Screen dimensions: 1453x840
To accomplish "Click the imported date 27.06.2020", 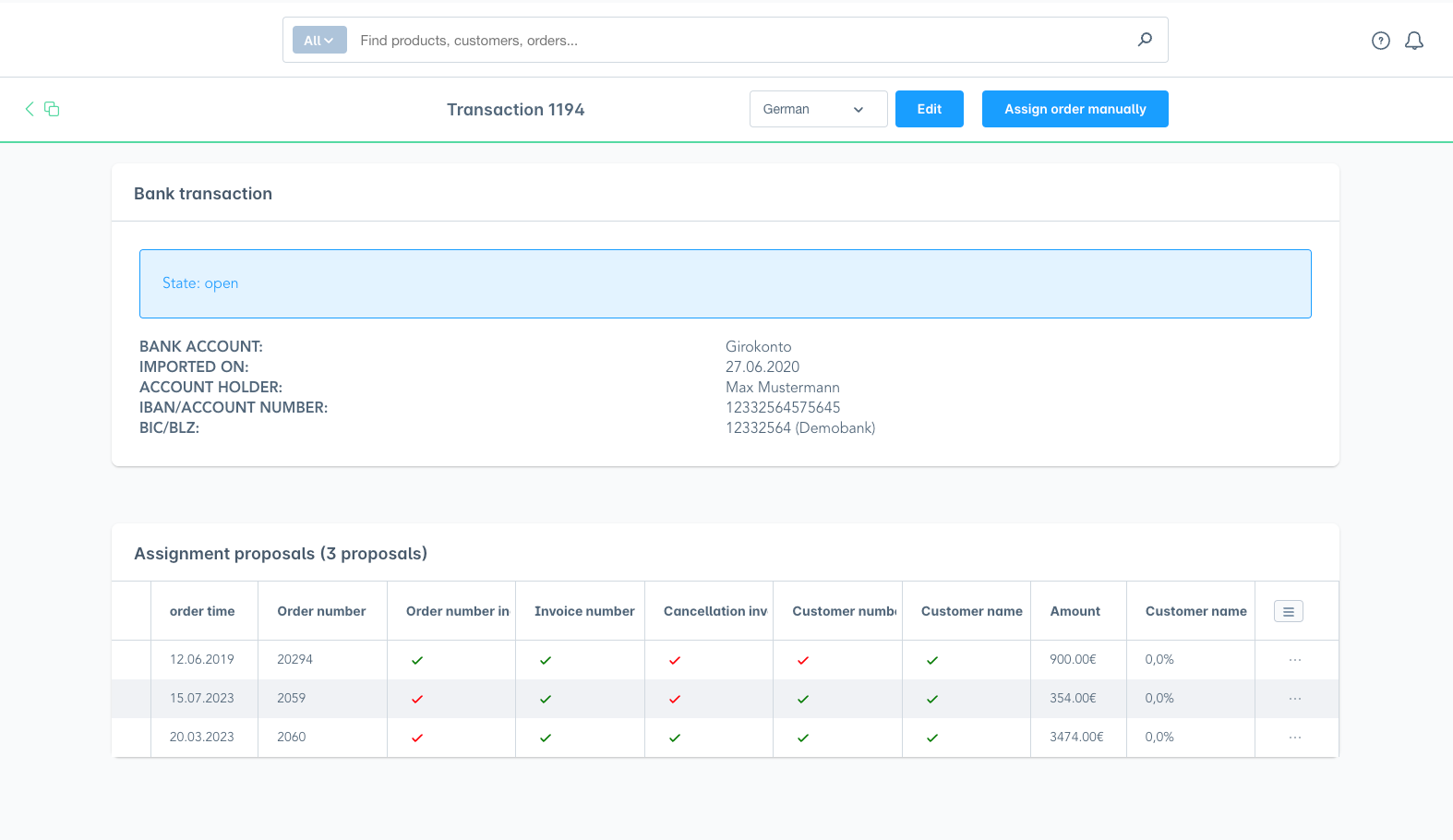I will (x=763, y=366).
